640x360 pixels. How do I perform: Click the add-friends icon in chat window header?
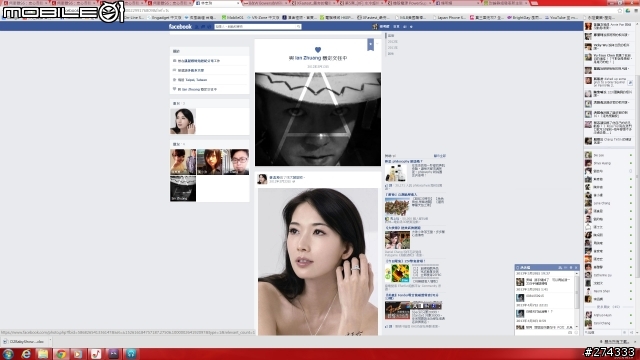(560, 267)
